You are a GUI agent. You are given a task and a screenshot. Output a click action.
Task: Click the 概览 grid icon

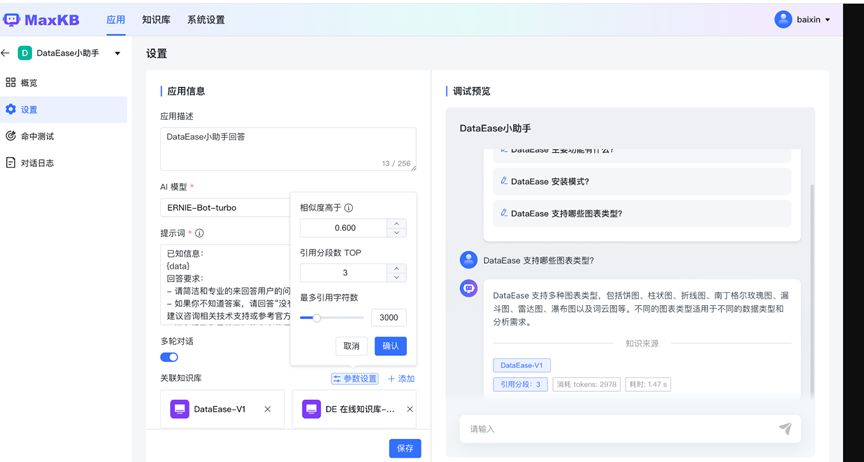(x=10, y=82)
